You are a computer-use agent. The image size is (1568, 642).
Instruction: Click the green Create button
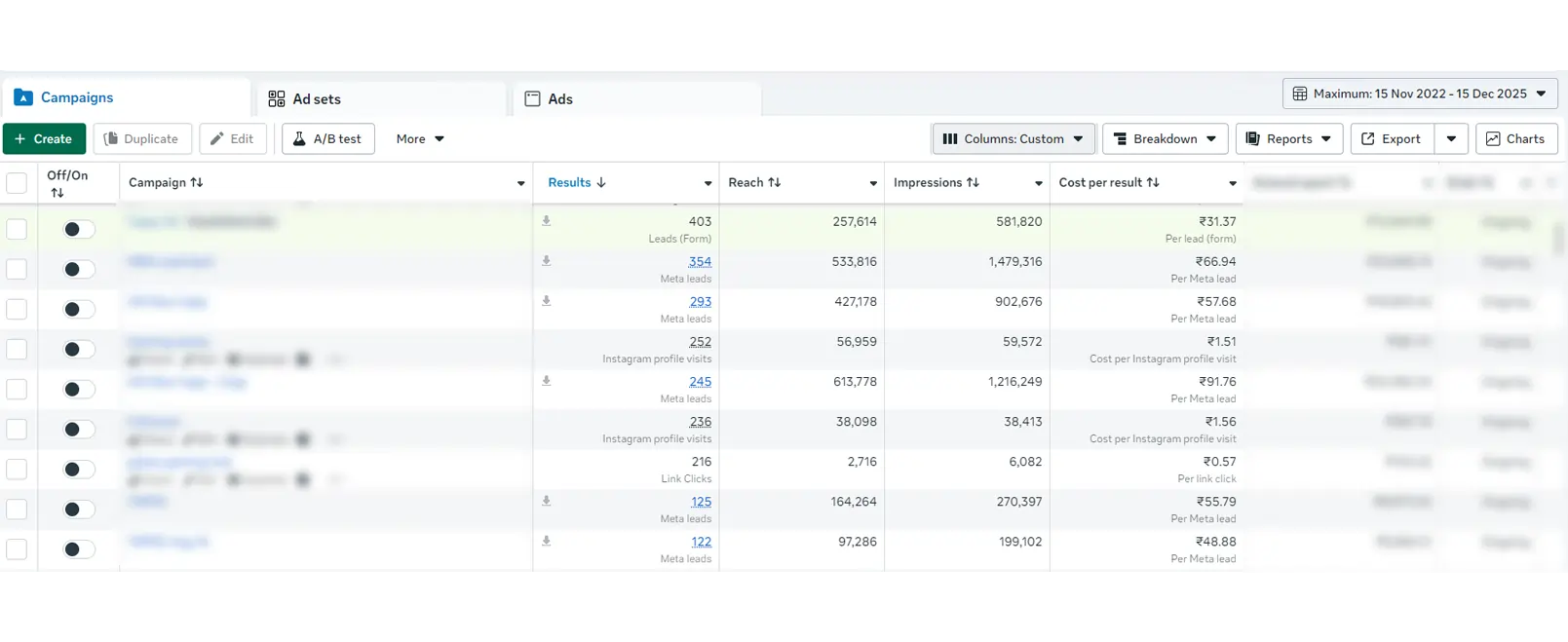(44, 139)
